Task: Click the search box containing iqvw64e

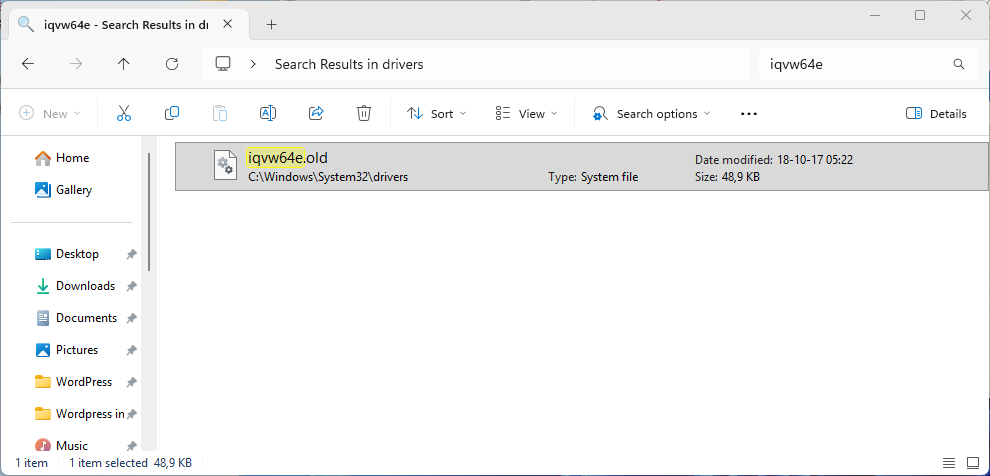Action: (868, 64)
